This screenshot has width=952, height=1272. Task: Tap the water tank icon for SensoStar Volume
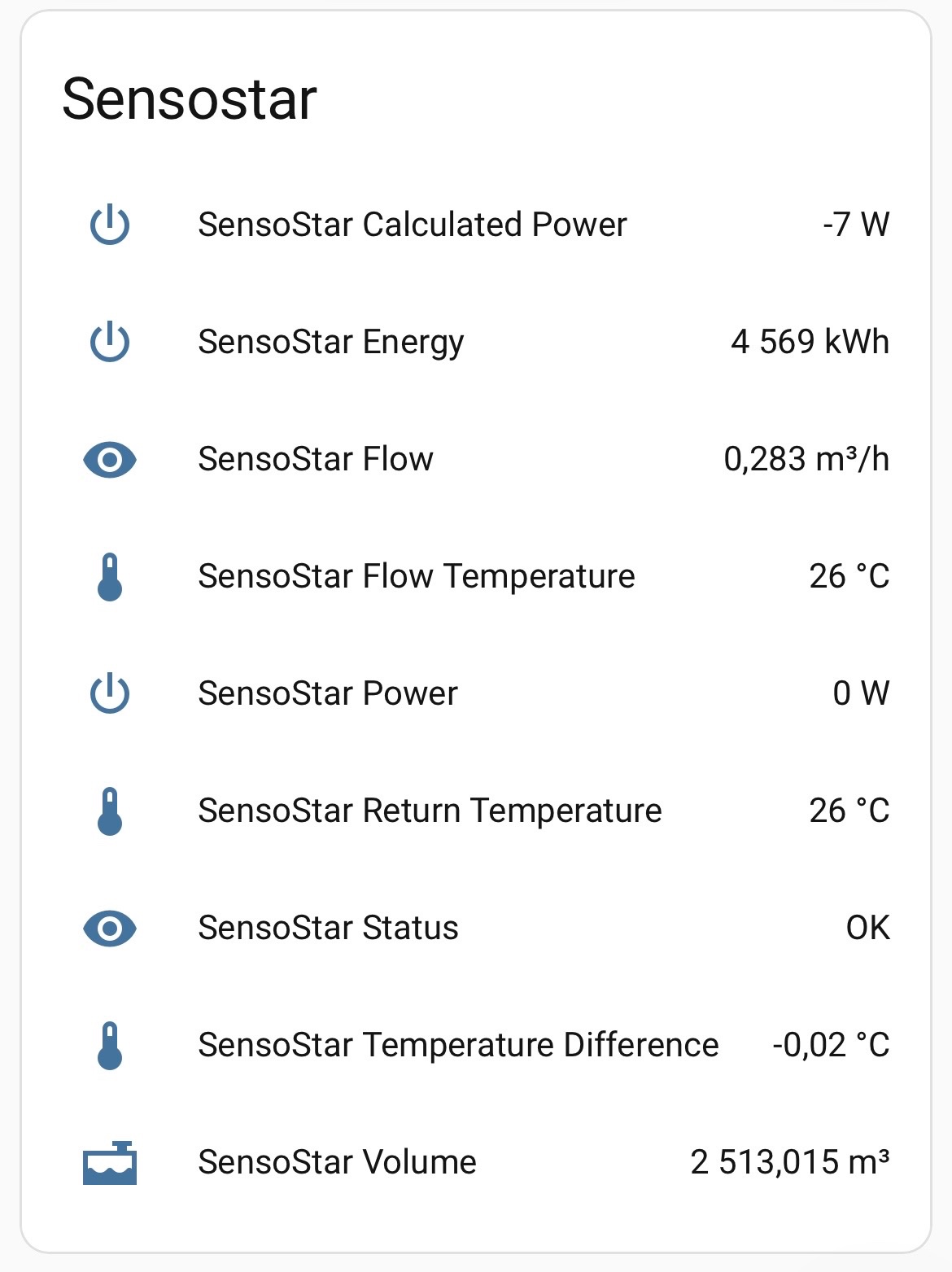coord(110,1163)
